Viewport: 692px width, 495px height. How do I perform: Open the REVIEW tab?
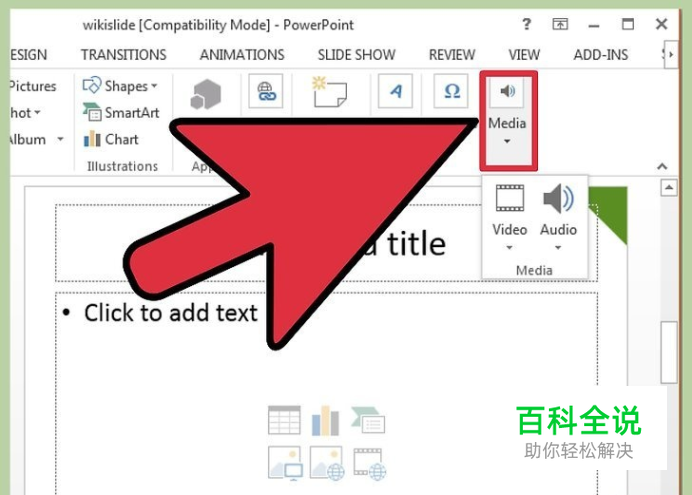[x=452, y=55]
